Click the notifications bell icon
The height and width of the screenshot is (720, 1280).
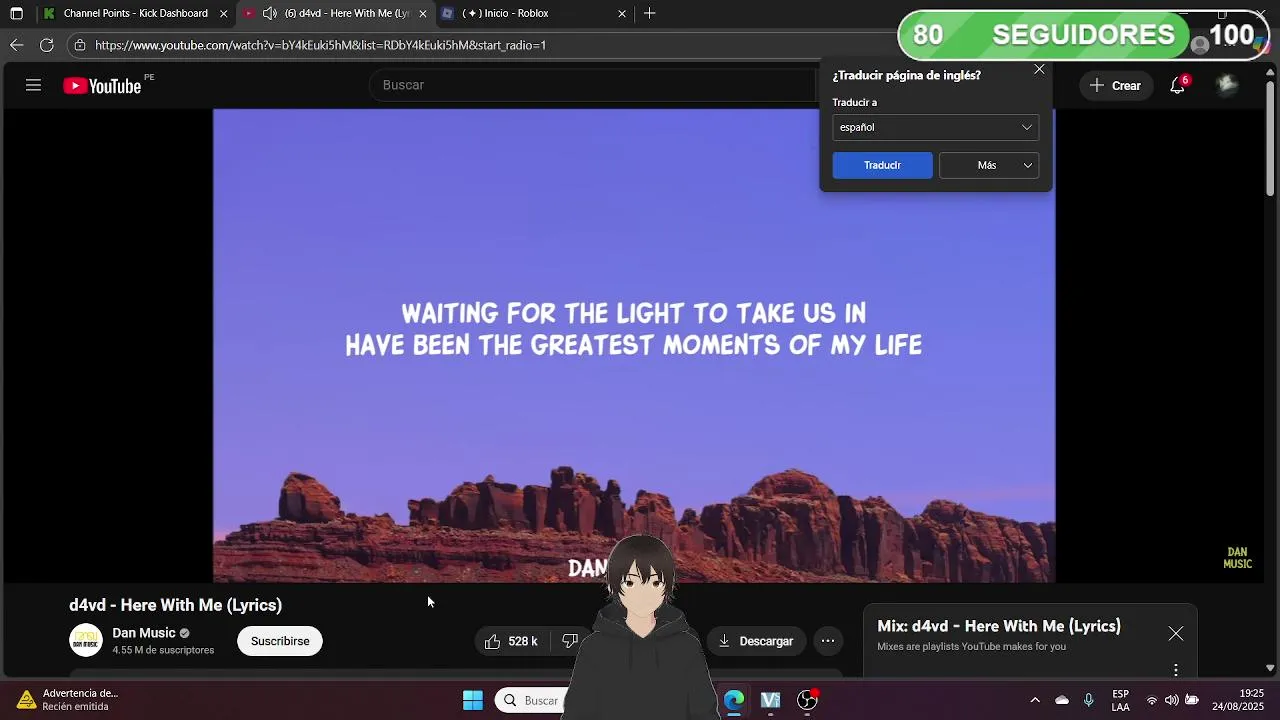tap(1178, 85)
